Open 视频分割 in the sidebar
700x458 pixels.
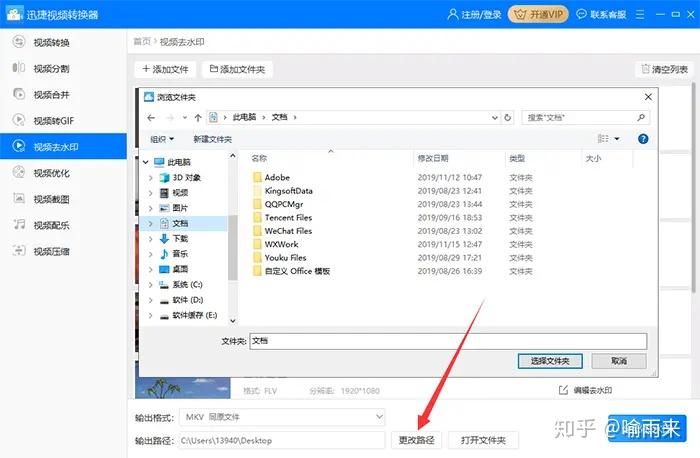pyautogui.click(x=51, y=68)
